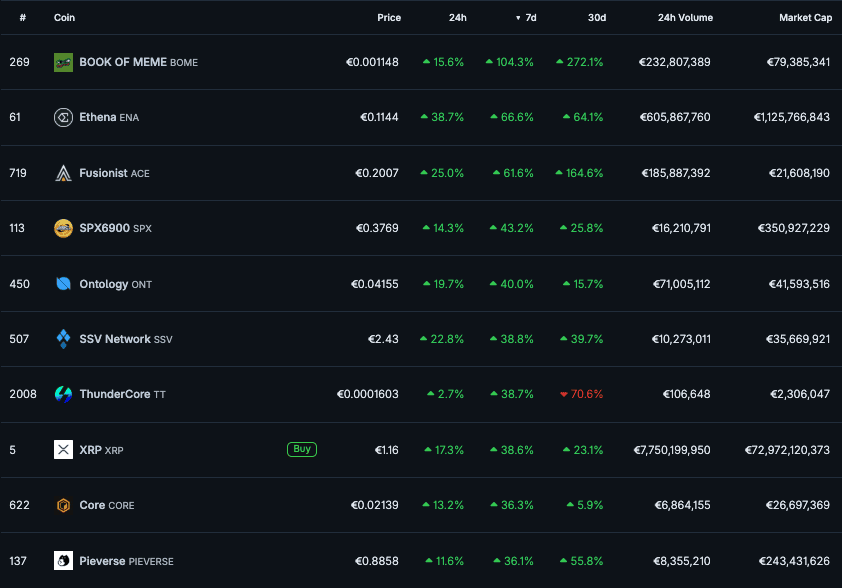Toggle the 7d sort arrow header
The width and height of the screenshot is (842, 588).
526,18
